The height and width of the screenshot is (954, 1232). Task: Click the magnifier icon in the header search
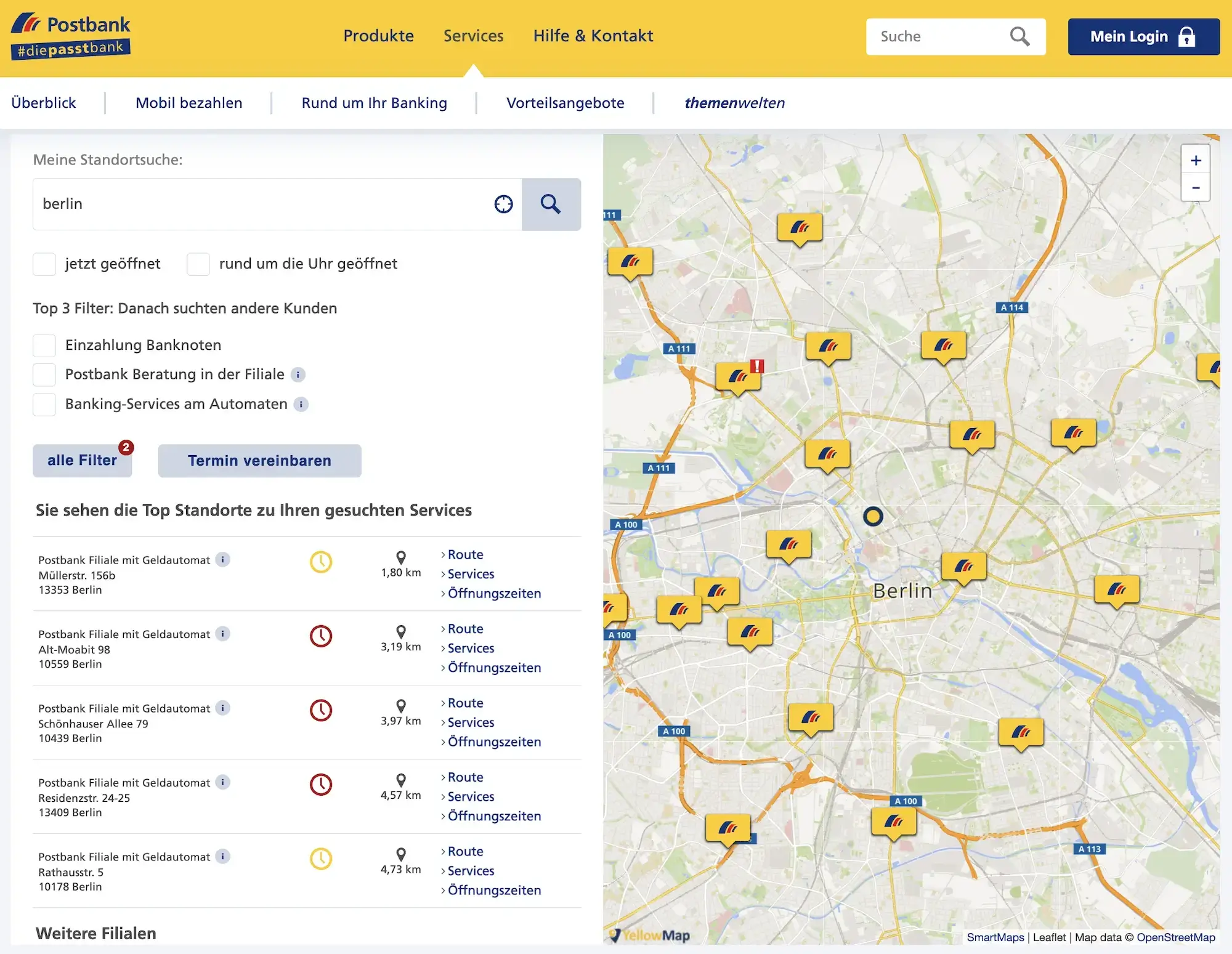click(x=1019, y=36)
